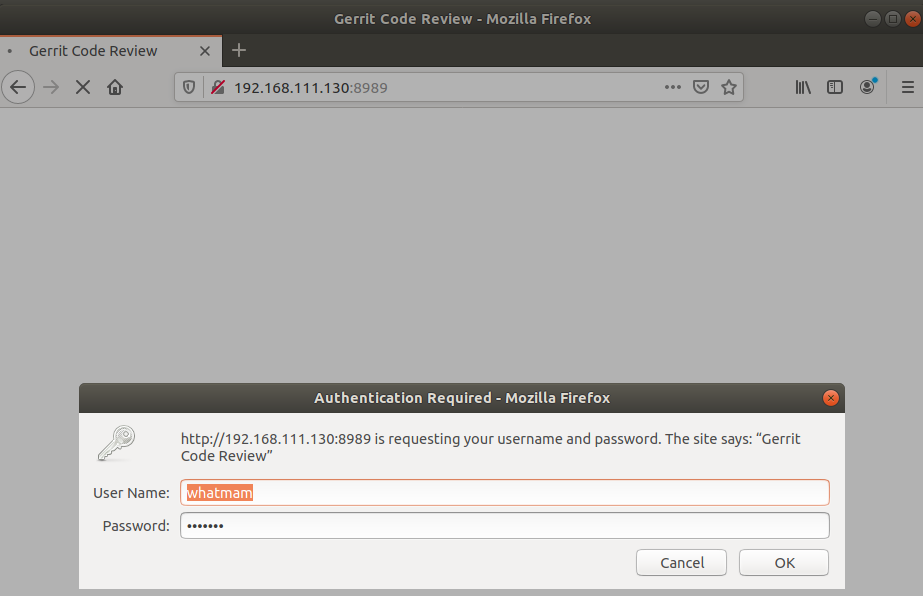Click the User Name field
Viewport: 923px width, 596px height.
(x=504, y=492)
